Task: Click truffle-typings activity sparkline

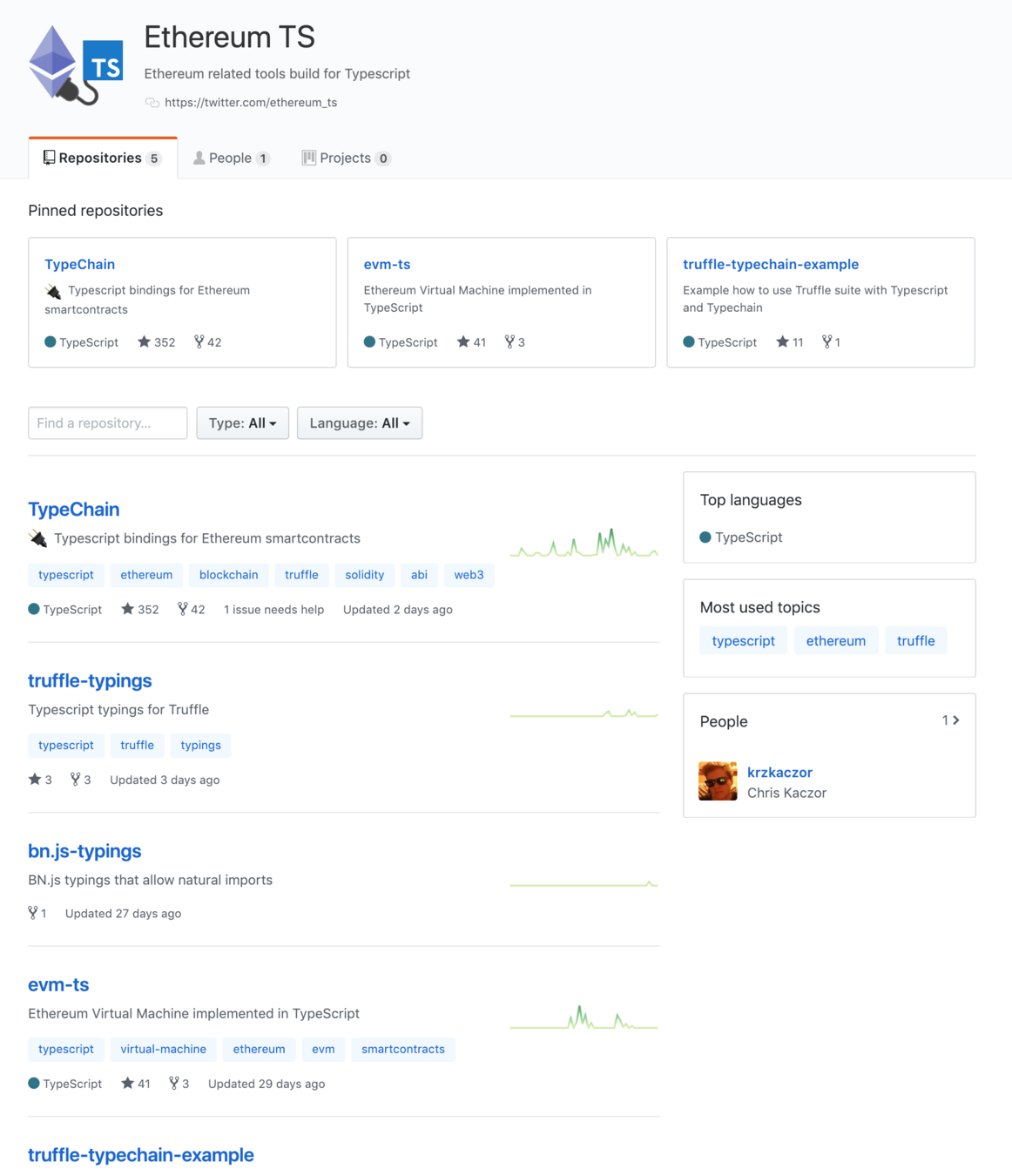Action: 584,713
